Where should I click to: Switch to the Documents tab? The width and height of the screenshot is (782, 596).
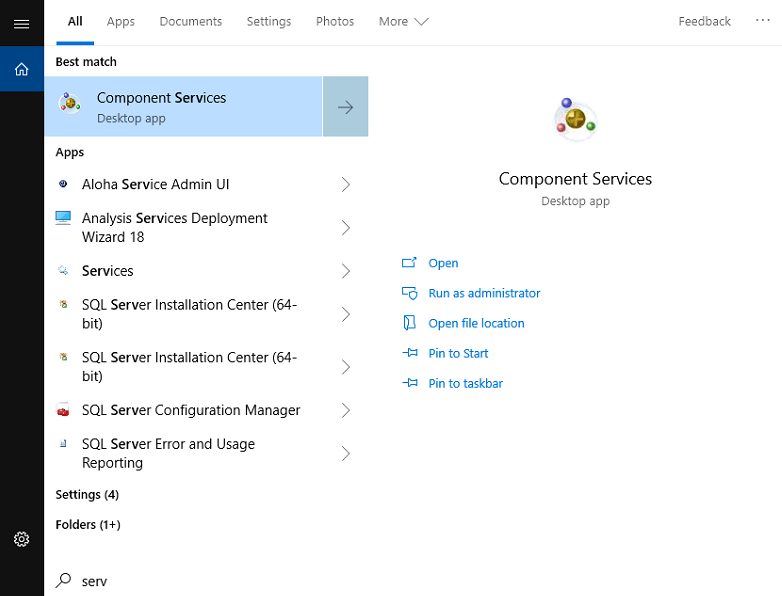pos(191,21)
